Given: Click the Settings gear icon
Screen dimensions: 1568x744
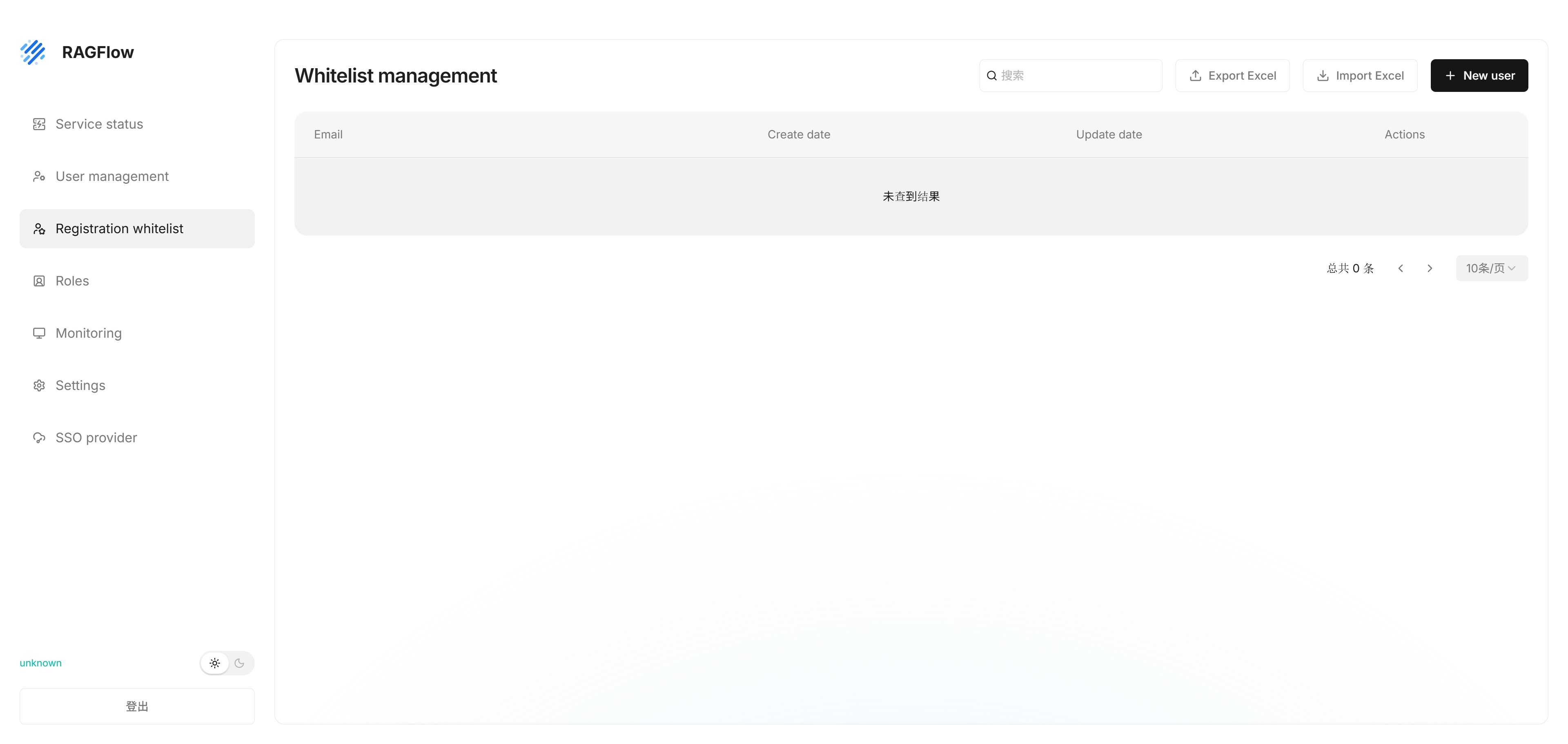Looking at the screenshot, I should tap(39, 386).
